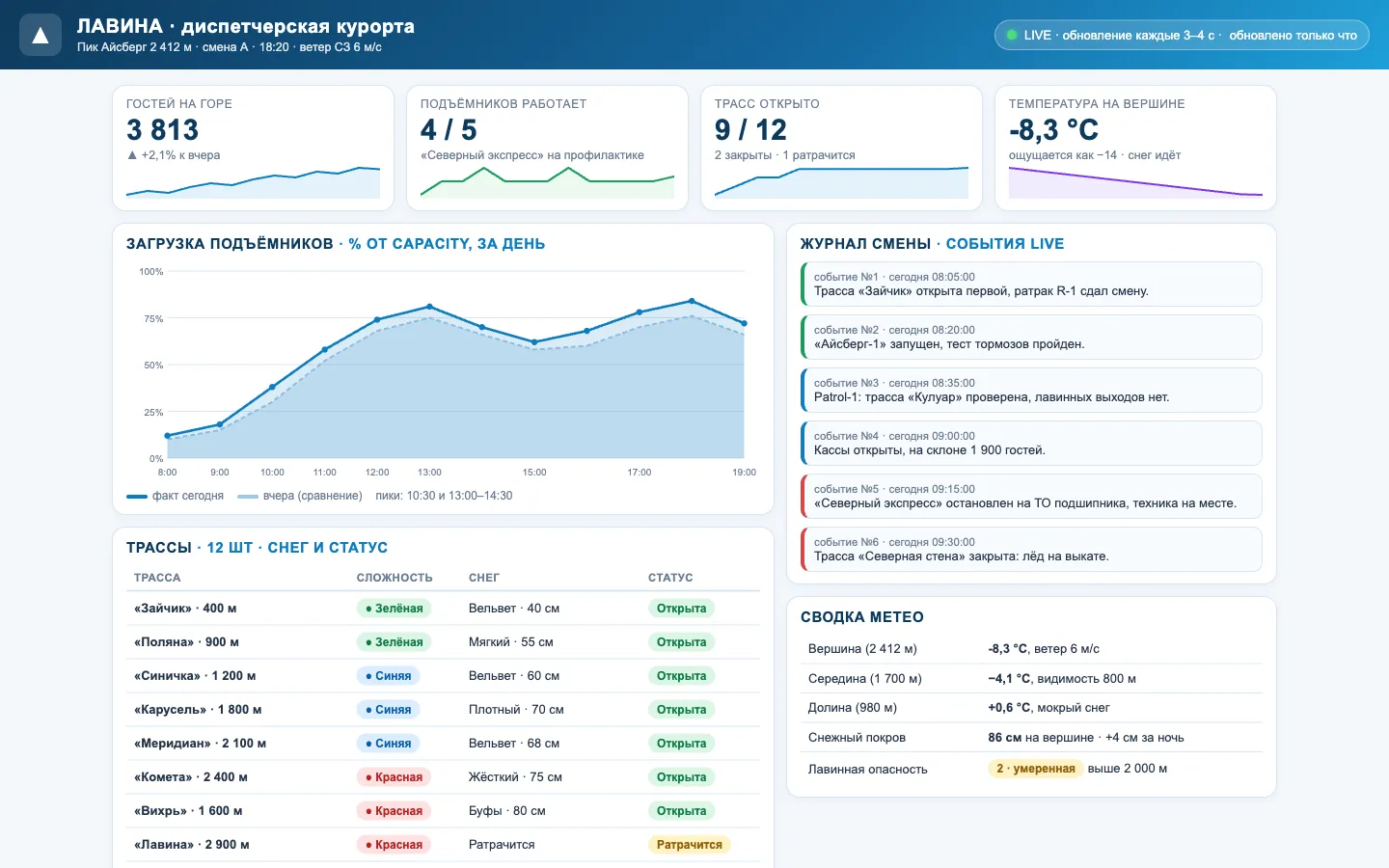Click the weather row label "Долина (980 м)"

pos(853,708)
